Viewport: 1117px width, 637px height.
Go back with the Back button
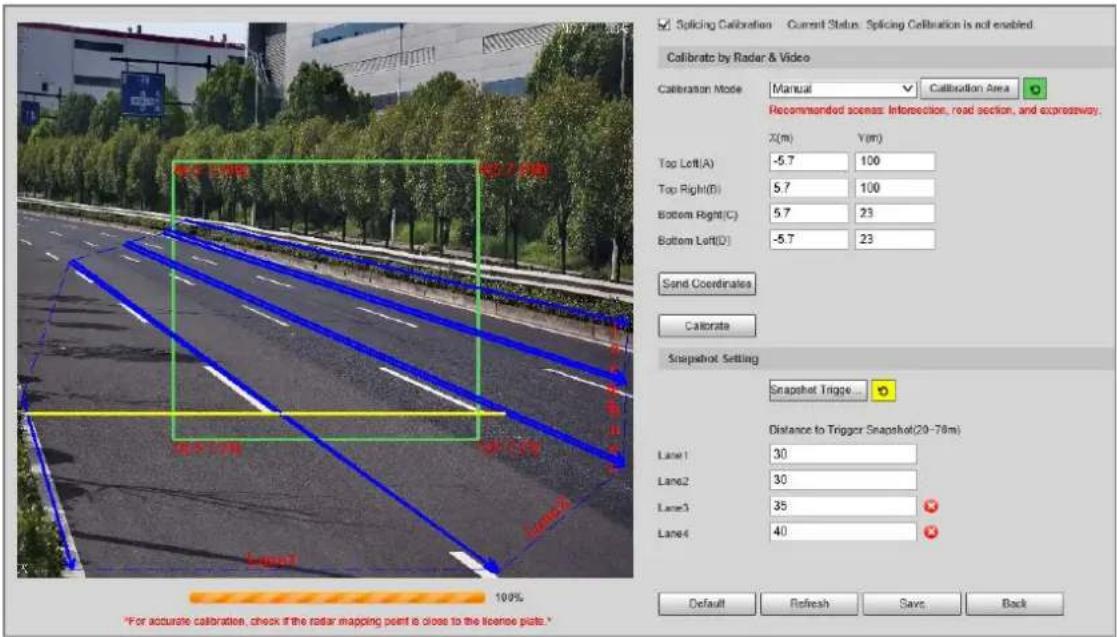coord(1014,604)
